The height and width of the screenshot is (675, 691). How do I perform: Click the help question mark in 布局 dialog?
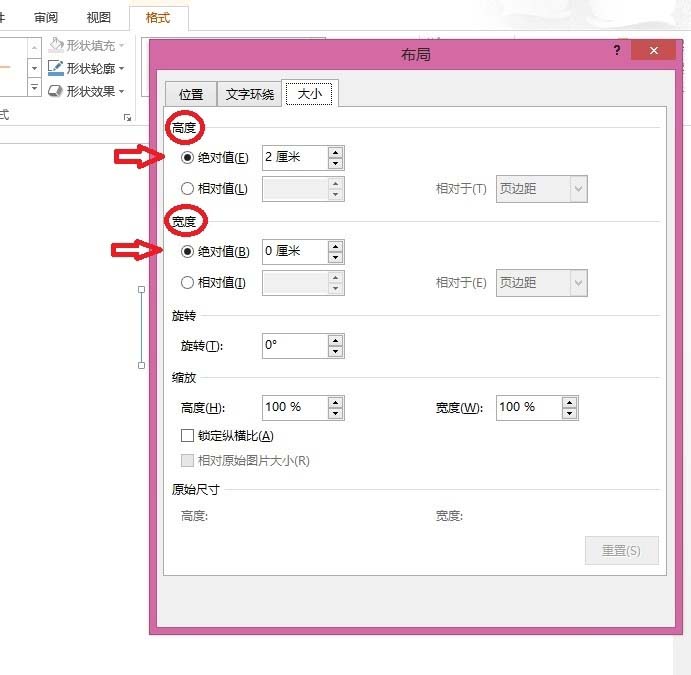tap(617, 50)
